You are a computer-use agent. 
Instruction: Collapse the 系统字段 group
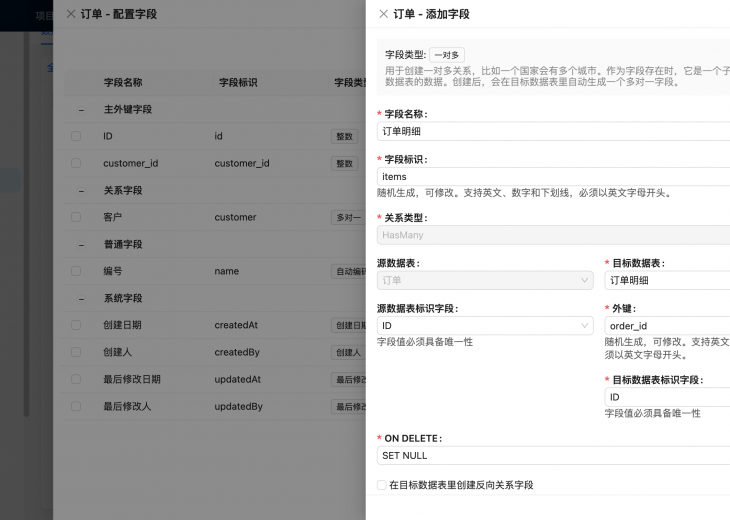(81, 298)
